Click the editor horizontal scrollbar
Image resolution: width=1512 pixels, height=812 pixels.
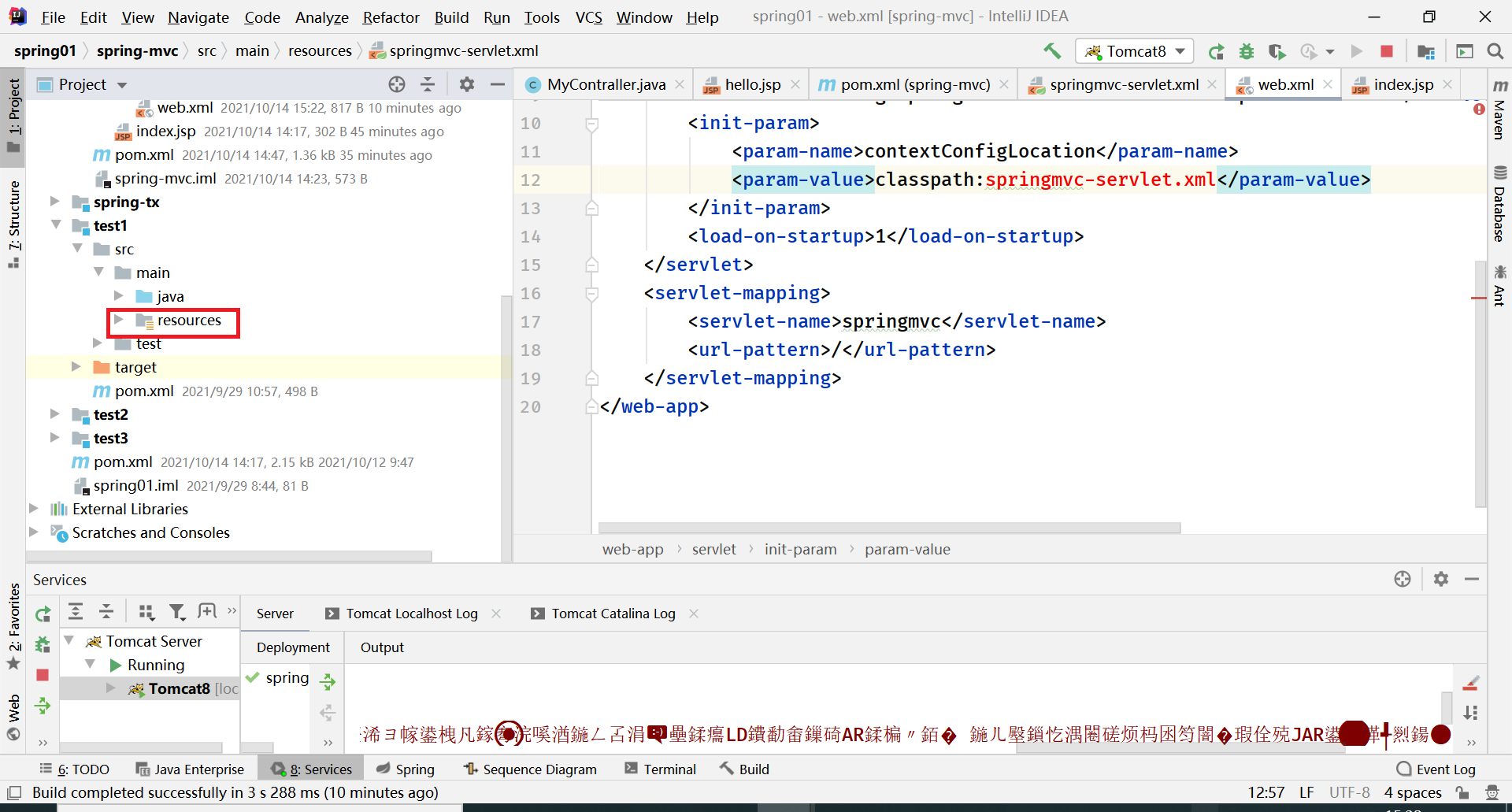pyautogui.click(x=889, y=528)
